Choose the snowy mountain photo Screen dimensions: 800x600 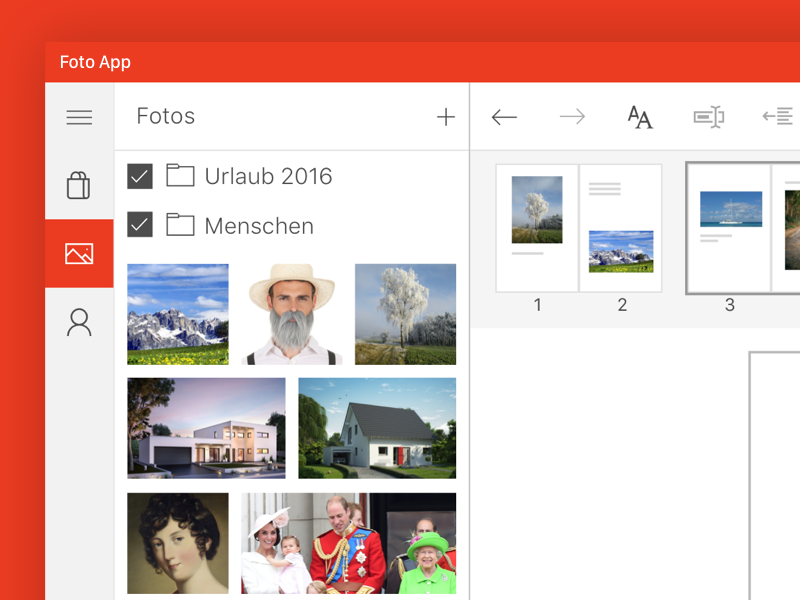(178, 314)
